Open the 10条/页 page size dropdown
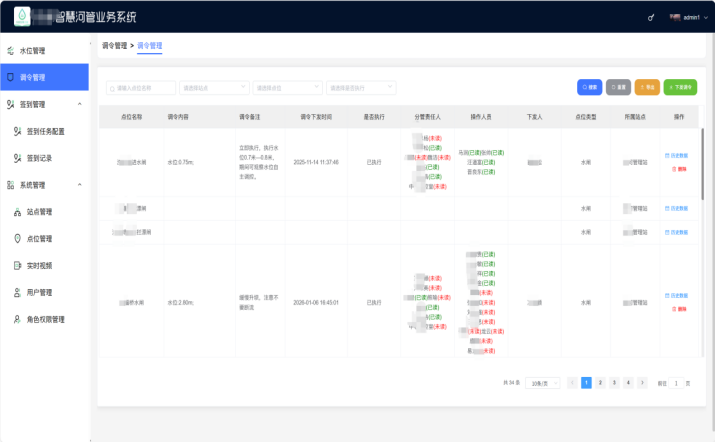 pos(541,383)
